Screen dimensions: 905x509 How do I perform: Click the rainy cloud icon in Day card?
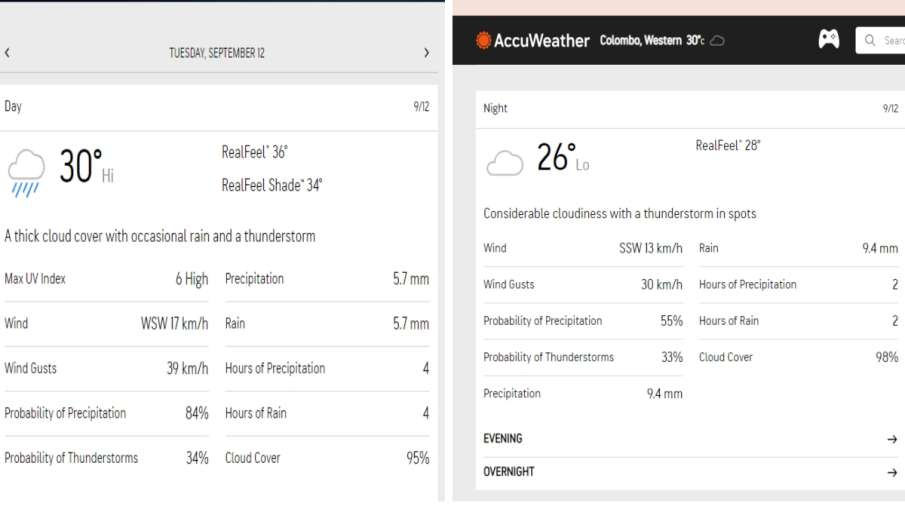(x=26, y=173)
